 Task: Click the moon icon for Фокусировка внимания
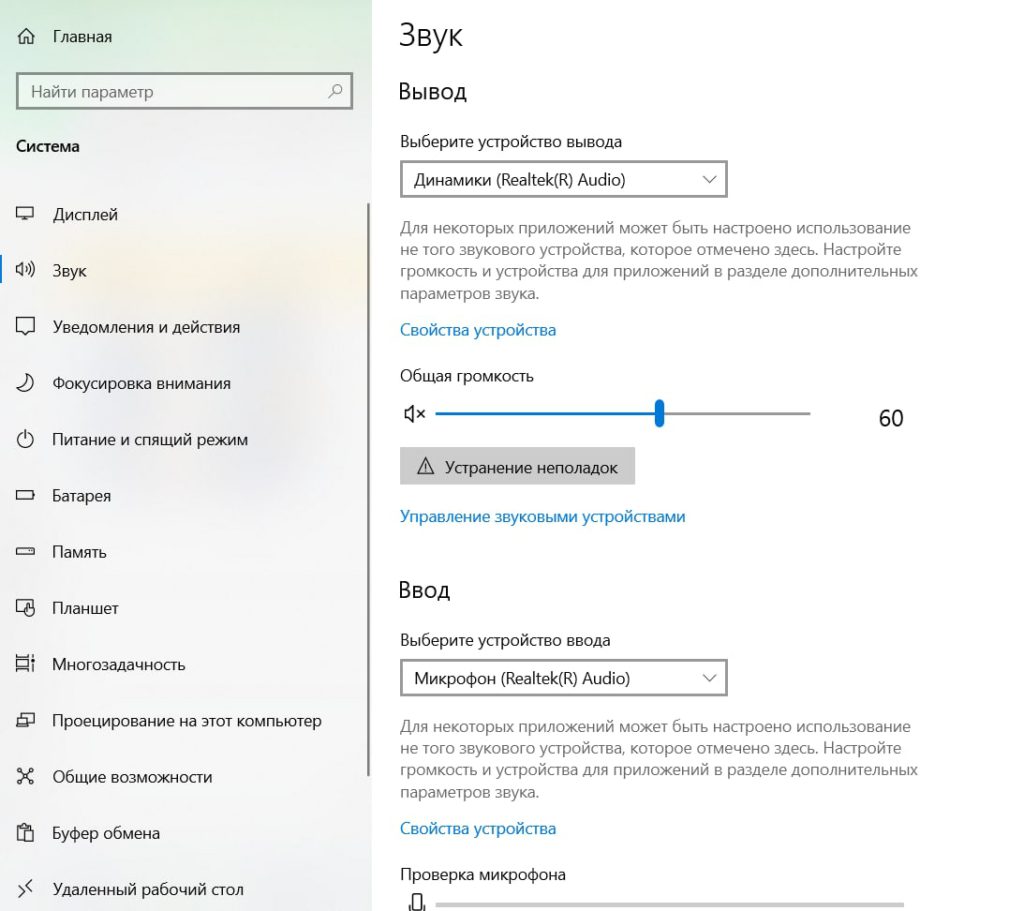click(25, 383)
